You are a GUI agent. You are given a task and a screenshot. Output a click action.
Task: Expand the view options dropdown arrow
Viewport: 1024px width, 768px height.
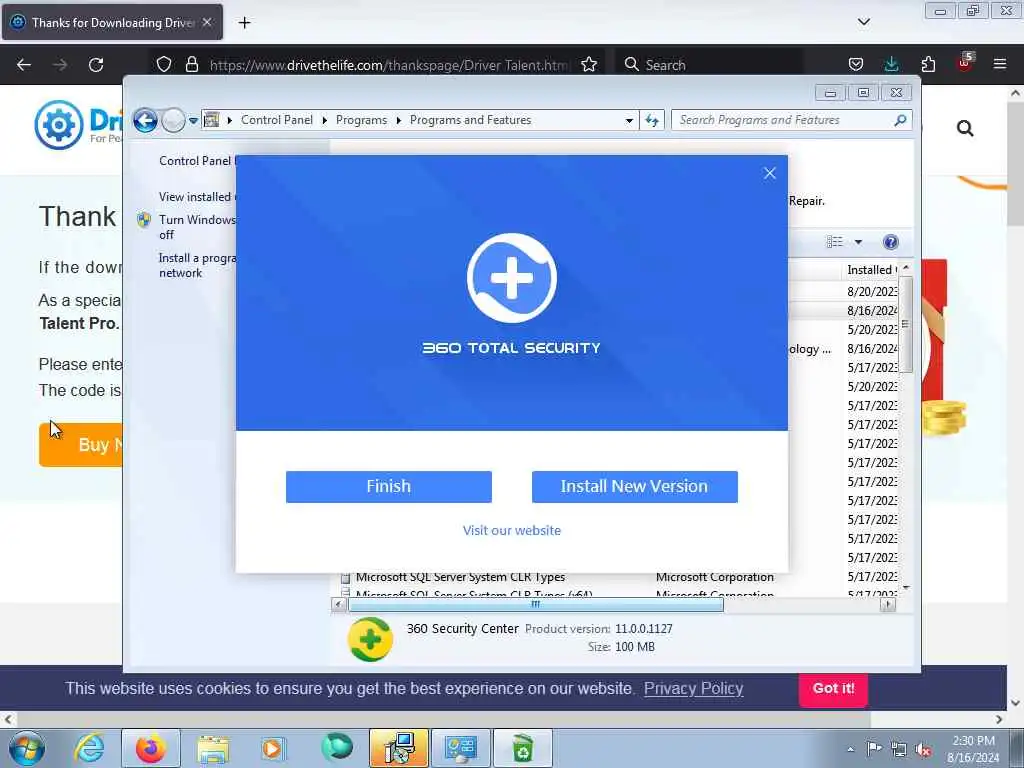click(x=859, y=242)
